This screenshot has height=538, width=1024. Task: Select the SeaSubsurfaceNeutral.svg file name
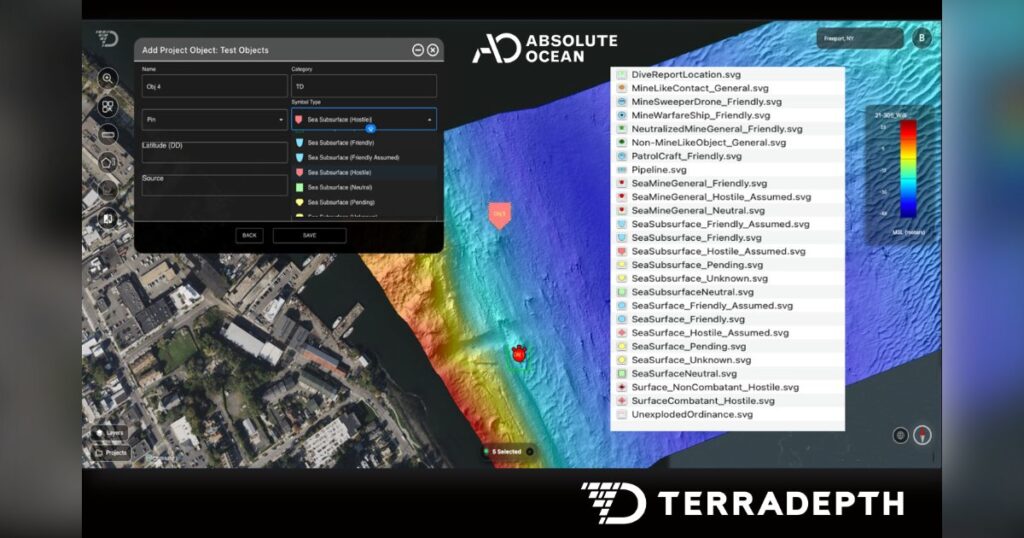692,292
